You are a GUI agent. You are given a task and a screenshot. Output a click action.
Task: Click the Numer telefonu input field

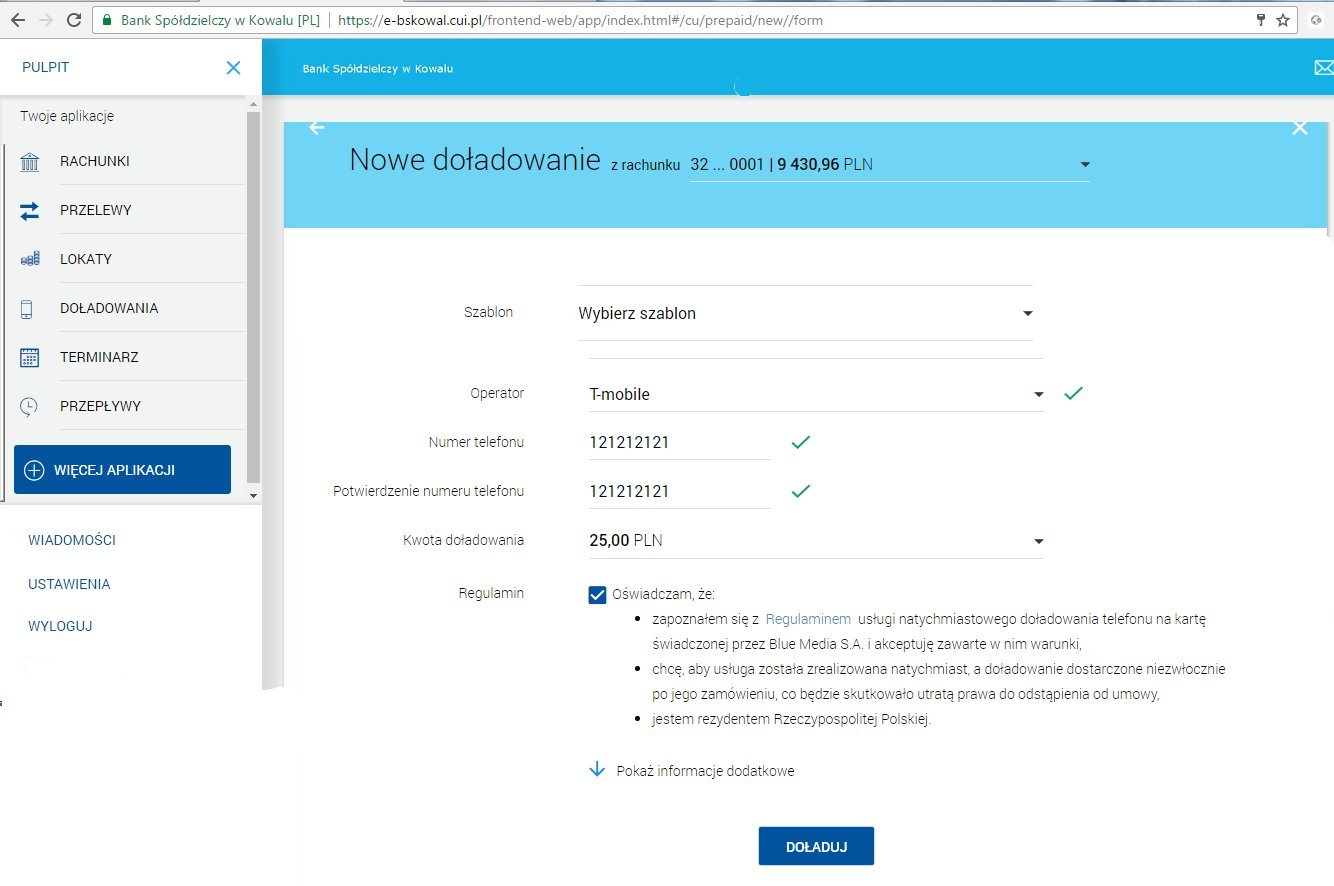point(678,443)
